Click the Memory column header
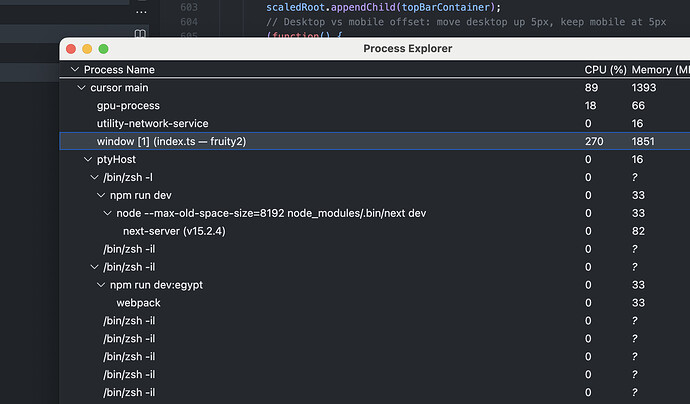Screen dimensions: 690x404 [660, 70]
